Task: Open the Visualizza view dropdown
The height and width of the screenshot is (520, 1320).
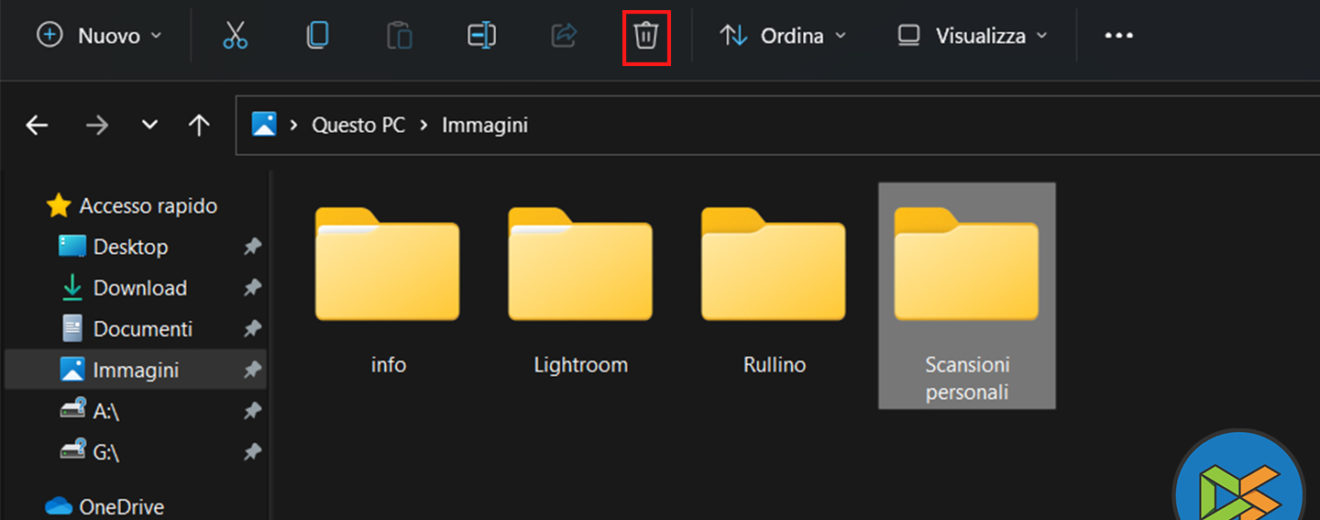Action: 972,36
